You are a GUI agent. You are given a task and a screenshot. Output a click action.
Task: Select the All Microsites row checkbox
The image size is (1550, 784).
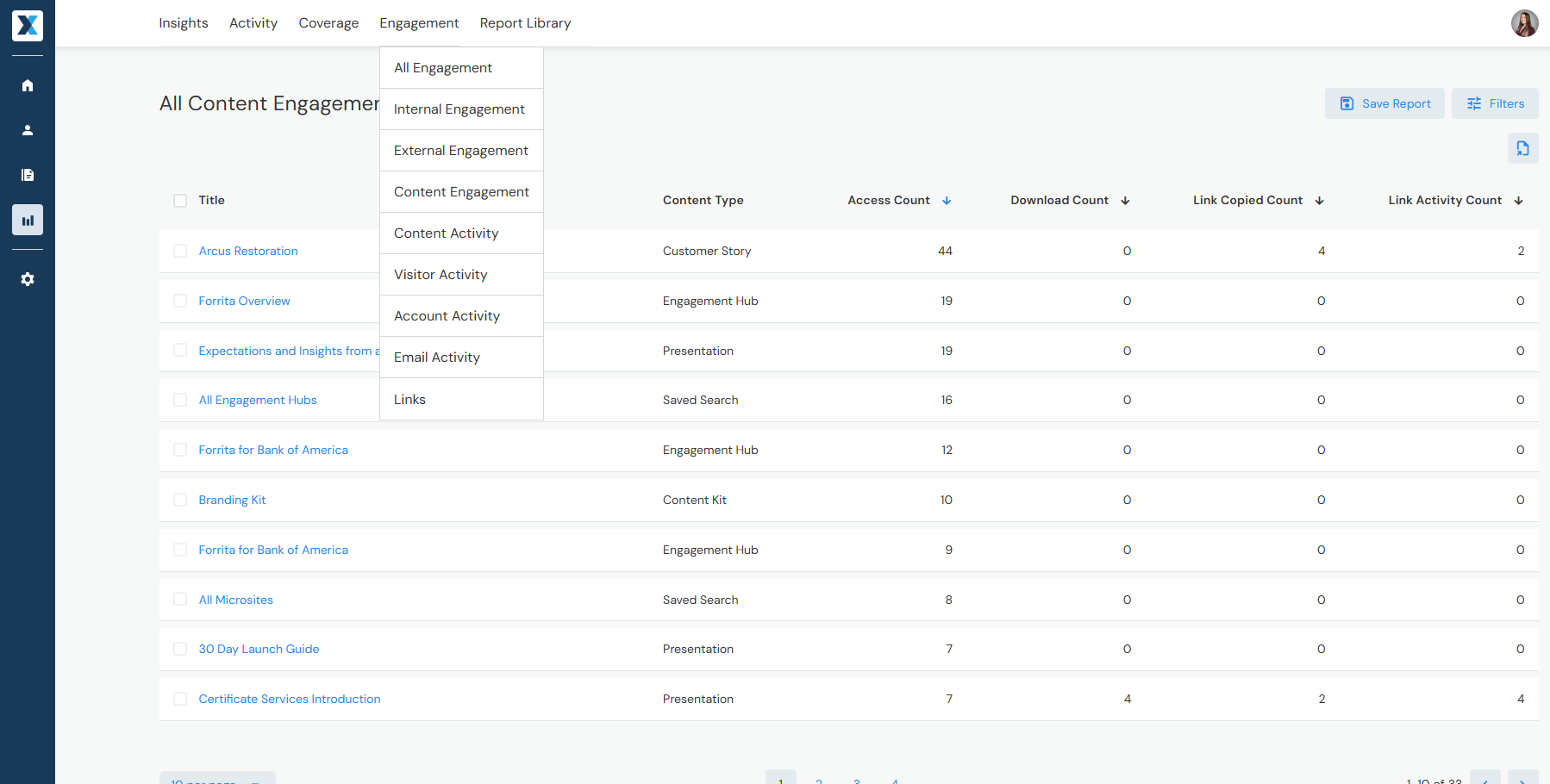[x=180, y=599]
